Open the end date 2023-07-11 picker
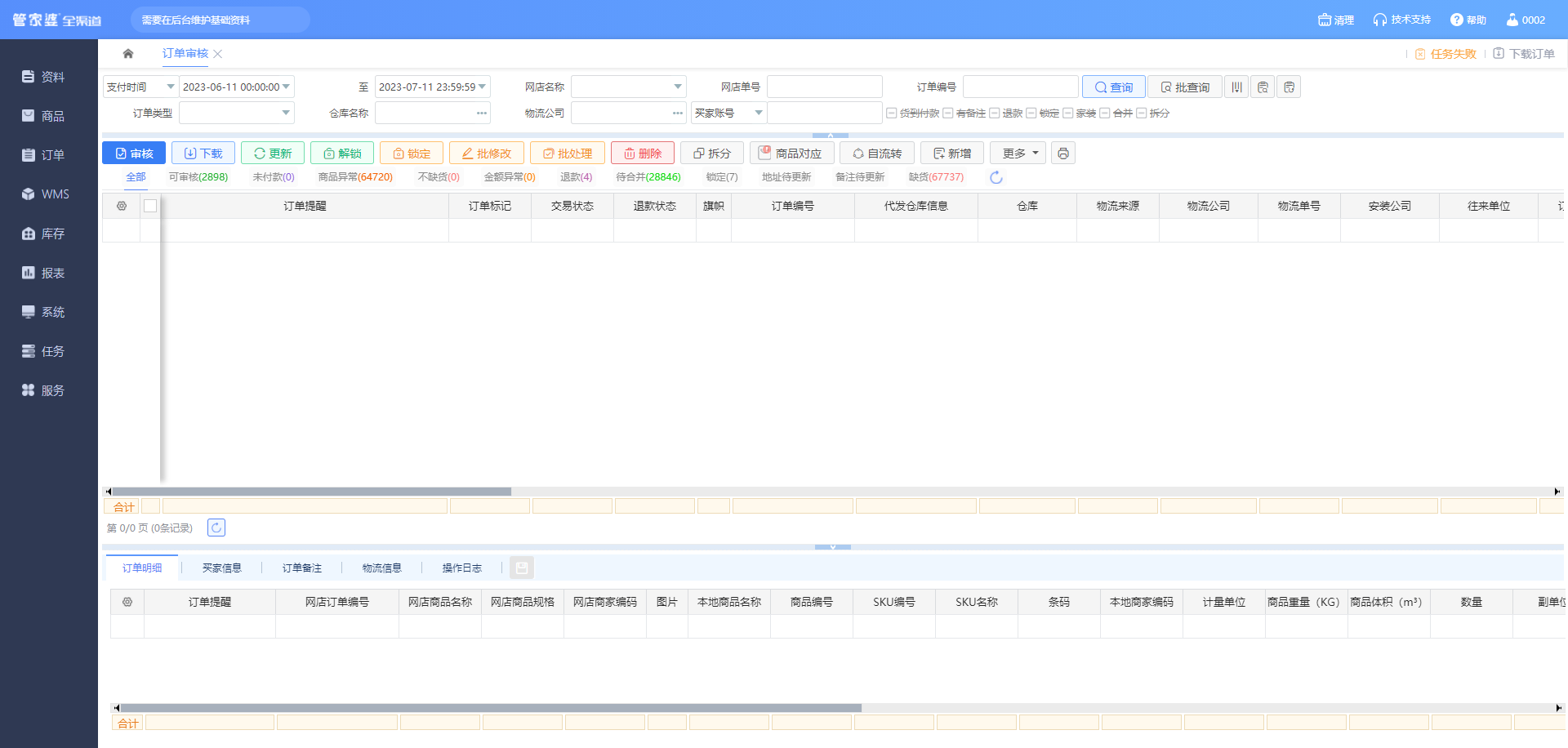 pyautogui.click(x=433, y=87)
